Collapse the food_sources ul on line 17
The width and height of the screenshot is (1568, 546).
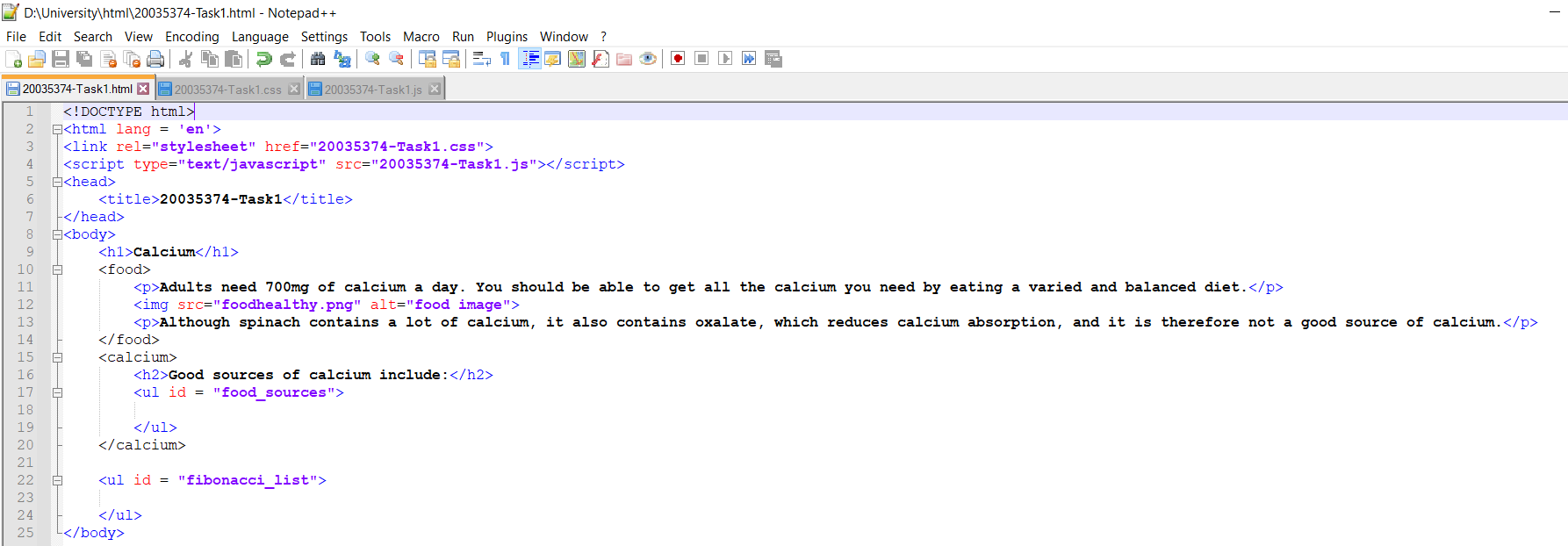[57, 392]
